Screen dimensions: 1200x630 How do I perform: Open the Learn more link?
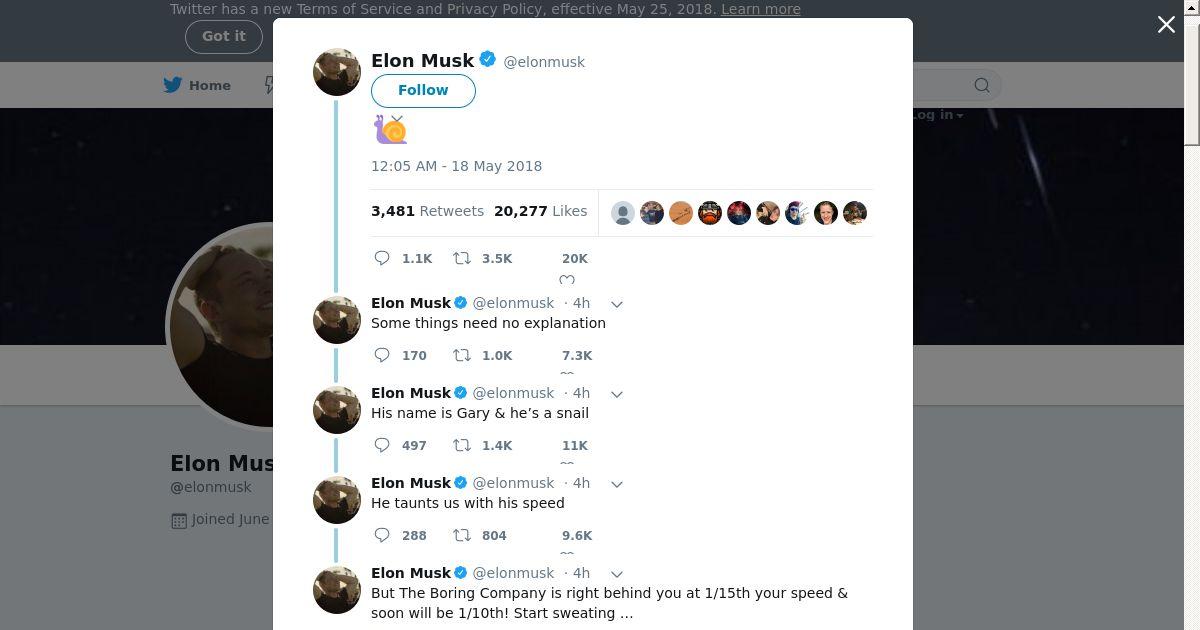coord(760,9)
